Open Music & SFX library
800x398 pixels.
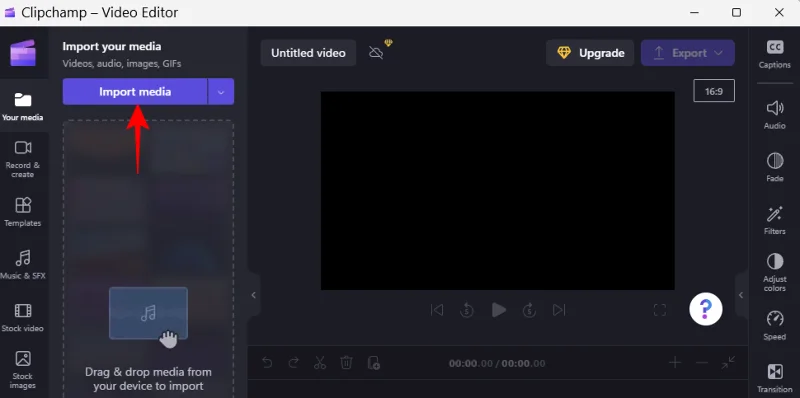(x=22, y=264)
